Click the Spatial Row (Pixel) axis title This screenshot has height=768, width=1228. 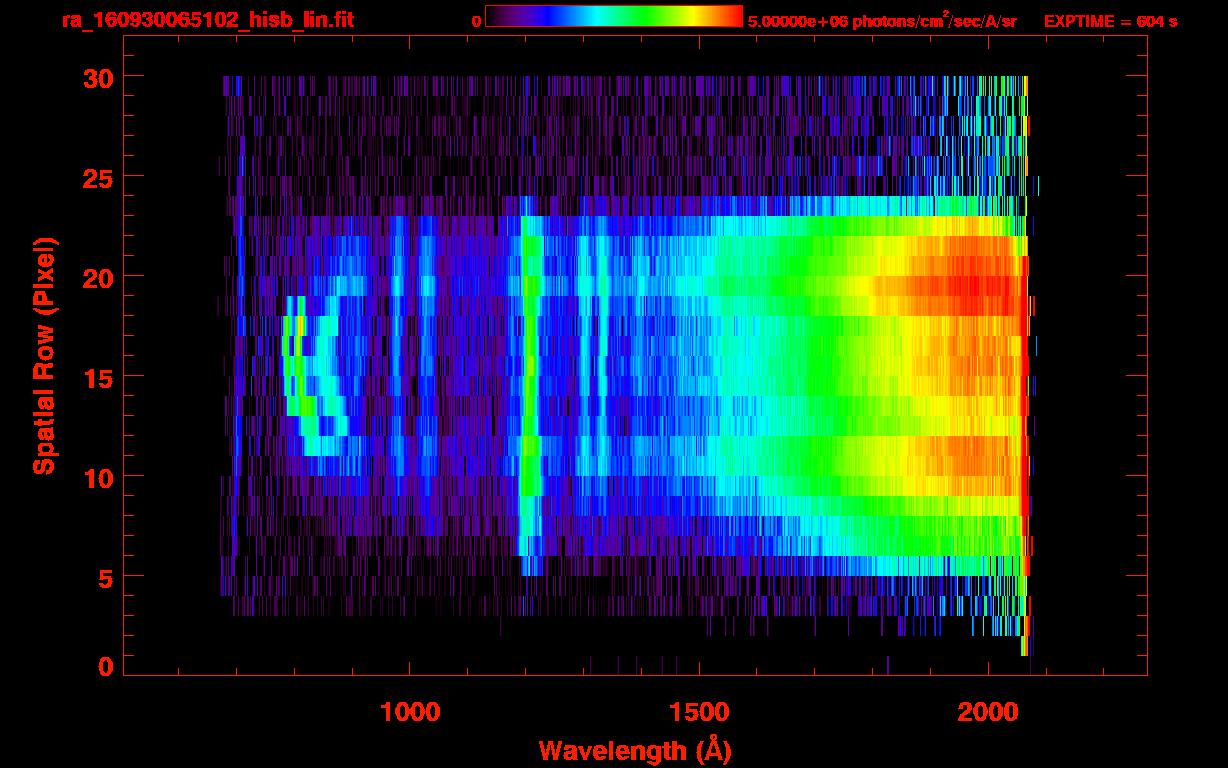click(x=44, y=355)
